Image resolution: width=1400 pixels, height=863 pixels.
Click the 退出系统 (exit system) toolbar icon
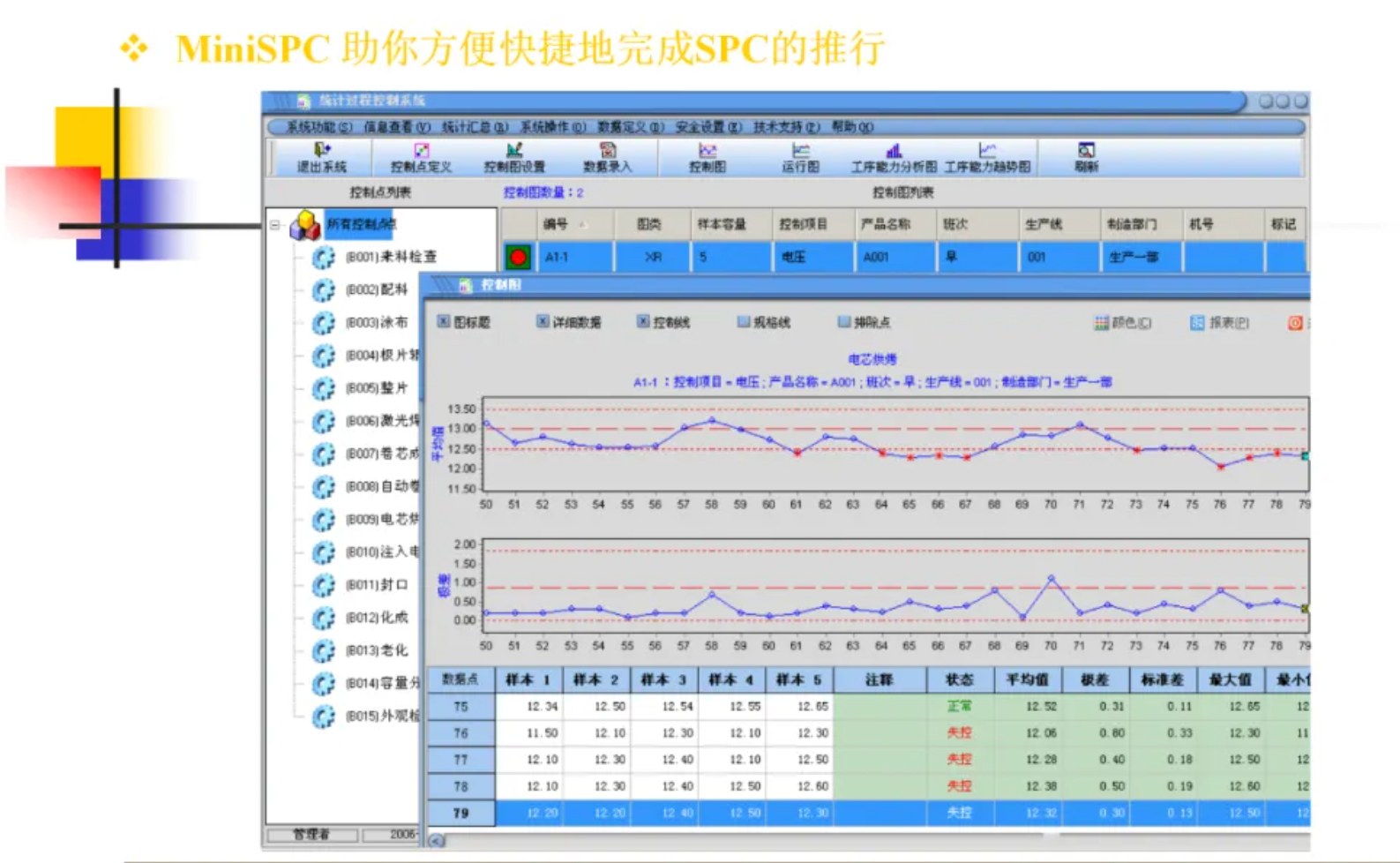point(322,151)
